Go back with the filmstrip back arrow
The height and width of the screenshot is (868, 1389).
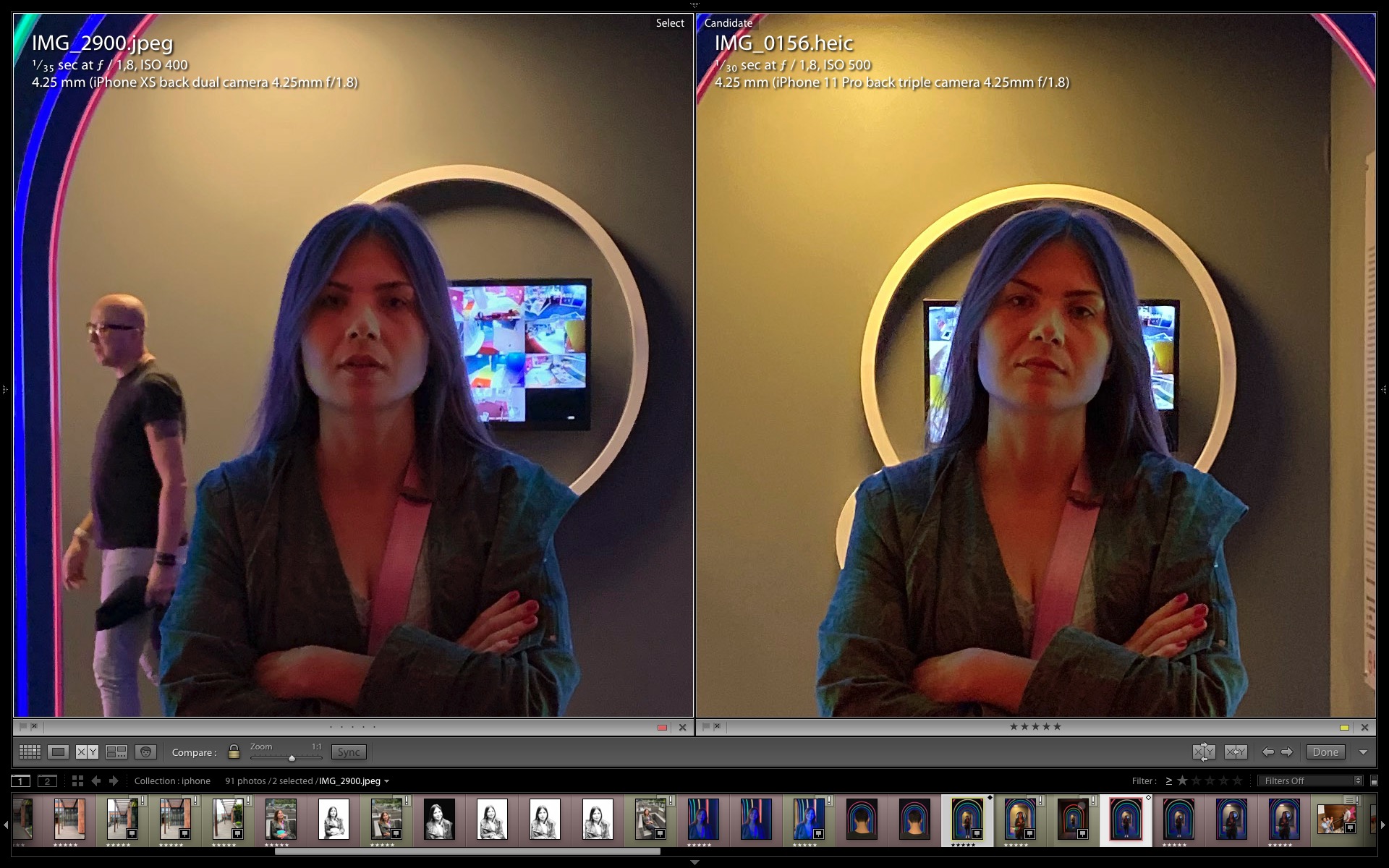click(95, 781)
